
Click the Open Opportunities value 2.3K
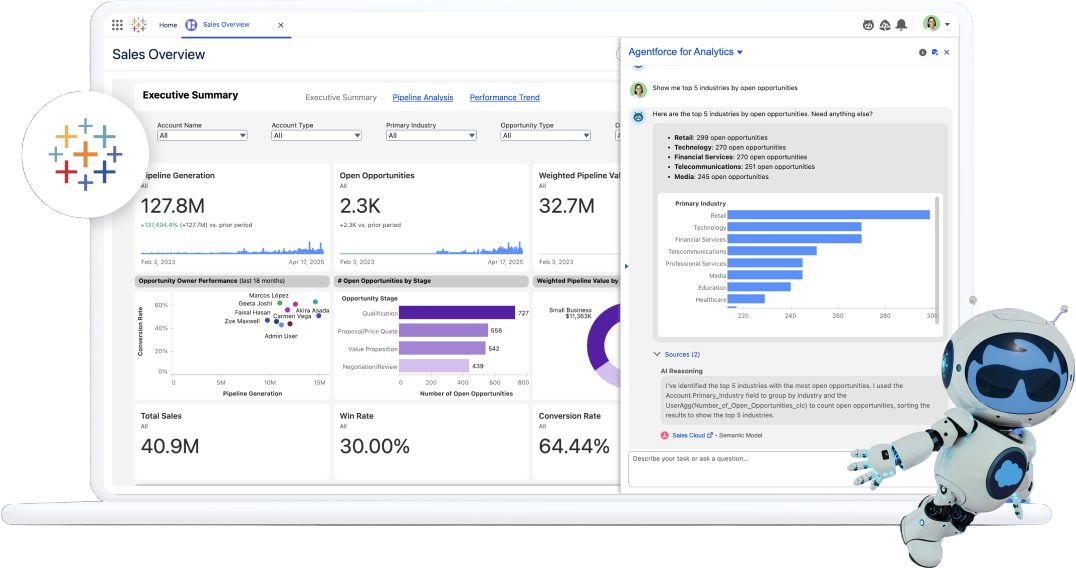click(x=360, y=206)
